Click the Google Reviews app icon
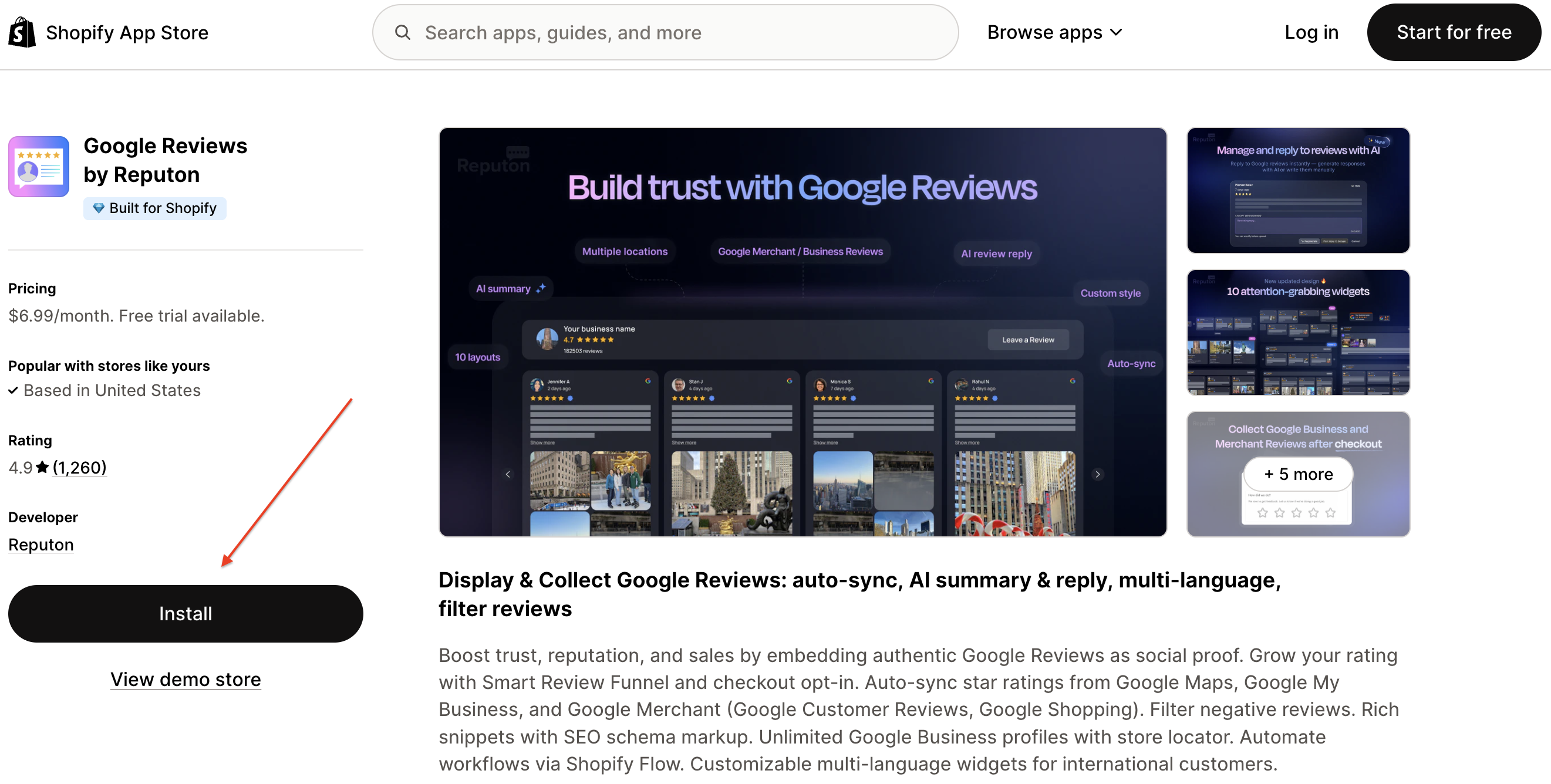This screenshot has width=1551, height=784. point(39,167)
